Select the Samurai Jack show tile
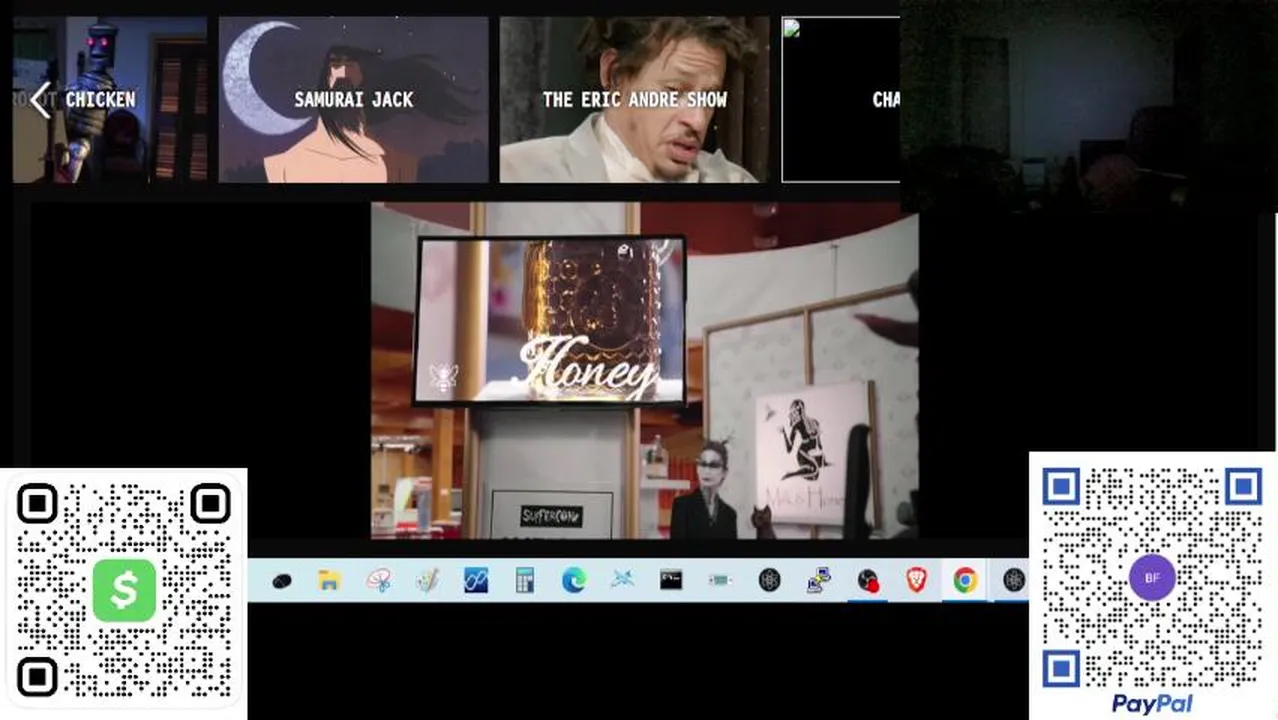Screen dimensions: 1278x720 coord(354,100)
